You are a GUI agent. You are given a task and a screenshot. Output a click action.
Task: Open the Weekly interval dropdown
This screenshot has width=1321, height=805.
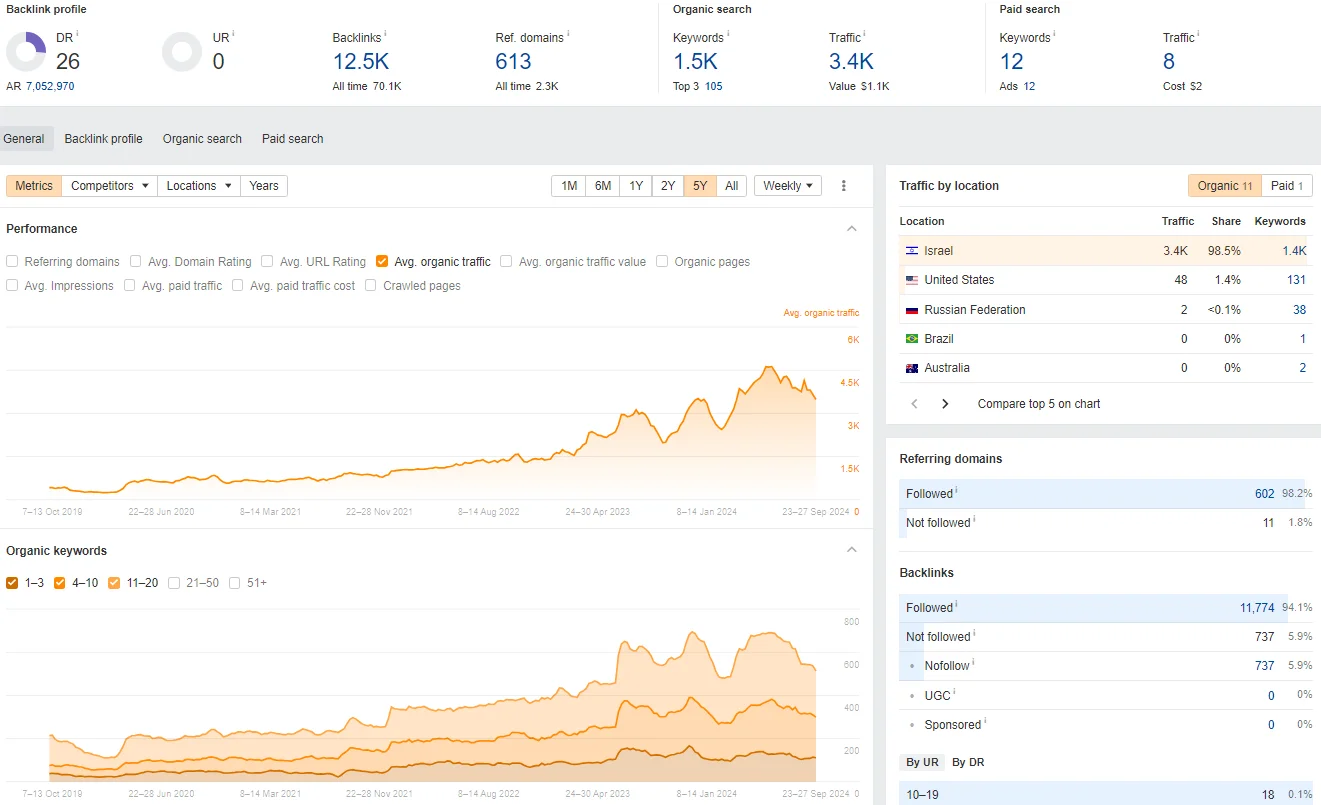[788, 186]
